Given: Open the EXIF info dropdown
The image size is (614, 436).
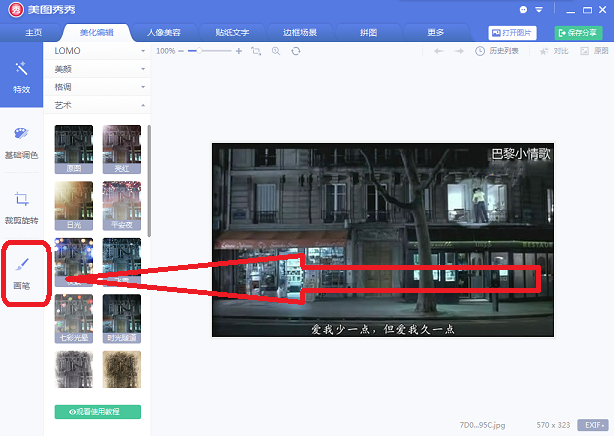Looking at the screenshot, I should point(593,425).
